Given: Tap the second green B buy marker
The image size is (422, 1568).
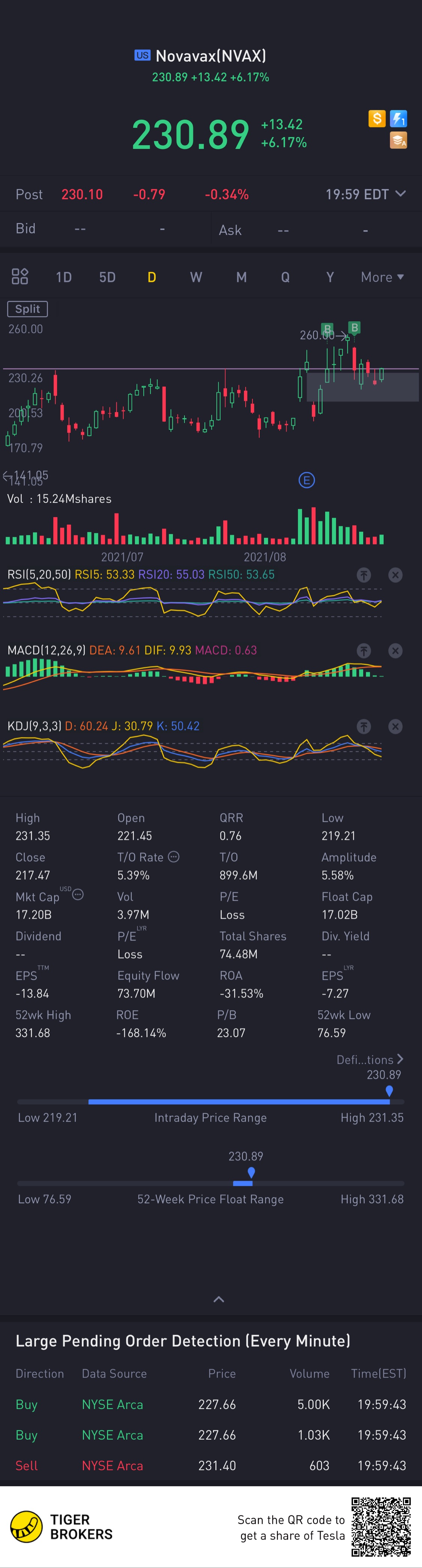Looking at the screenshot, I should coord(354,328).
